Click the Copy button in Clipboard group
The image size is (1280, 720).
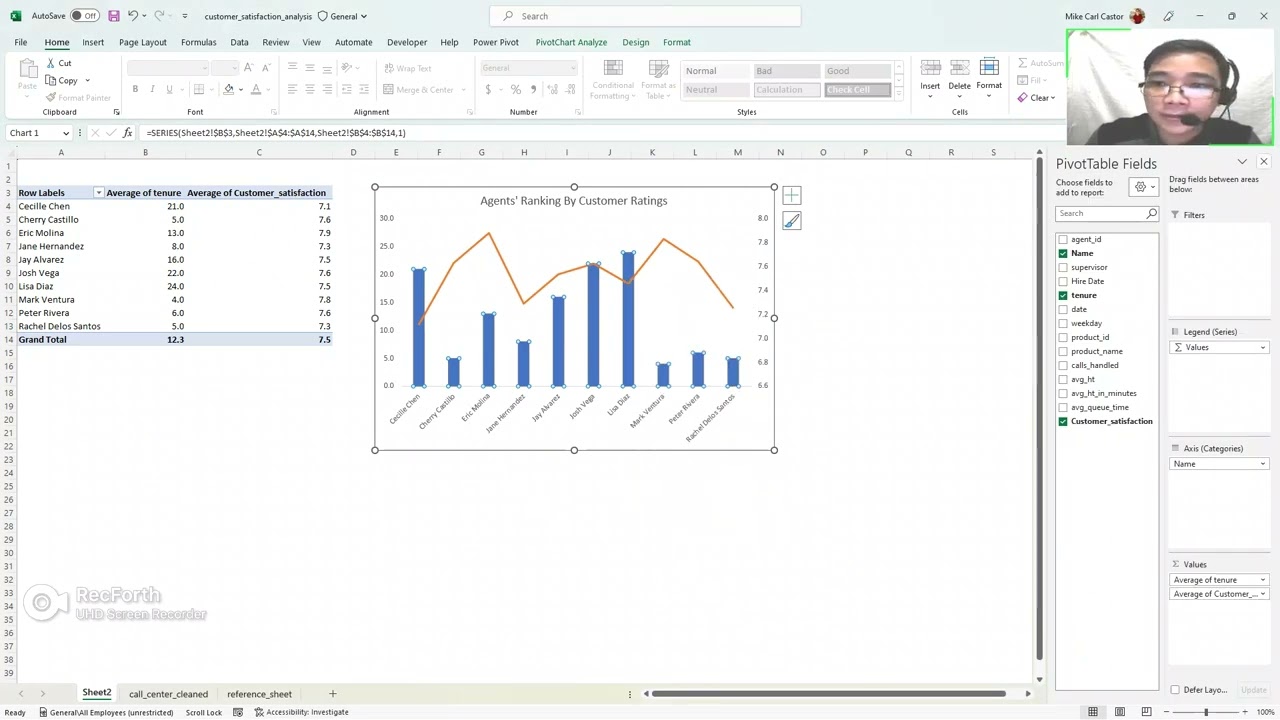67,80
